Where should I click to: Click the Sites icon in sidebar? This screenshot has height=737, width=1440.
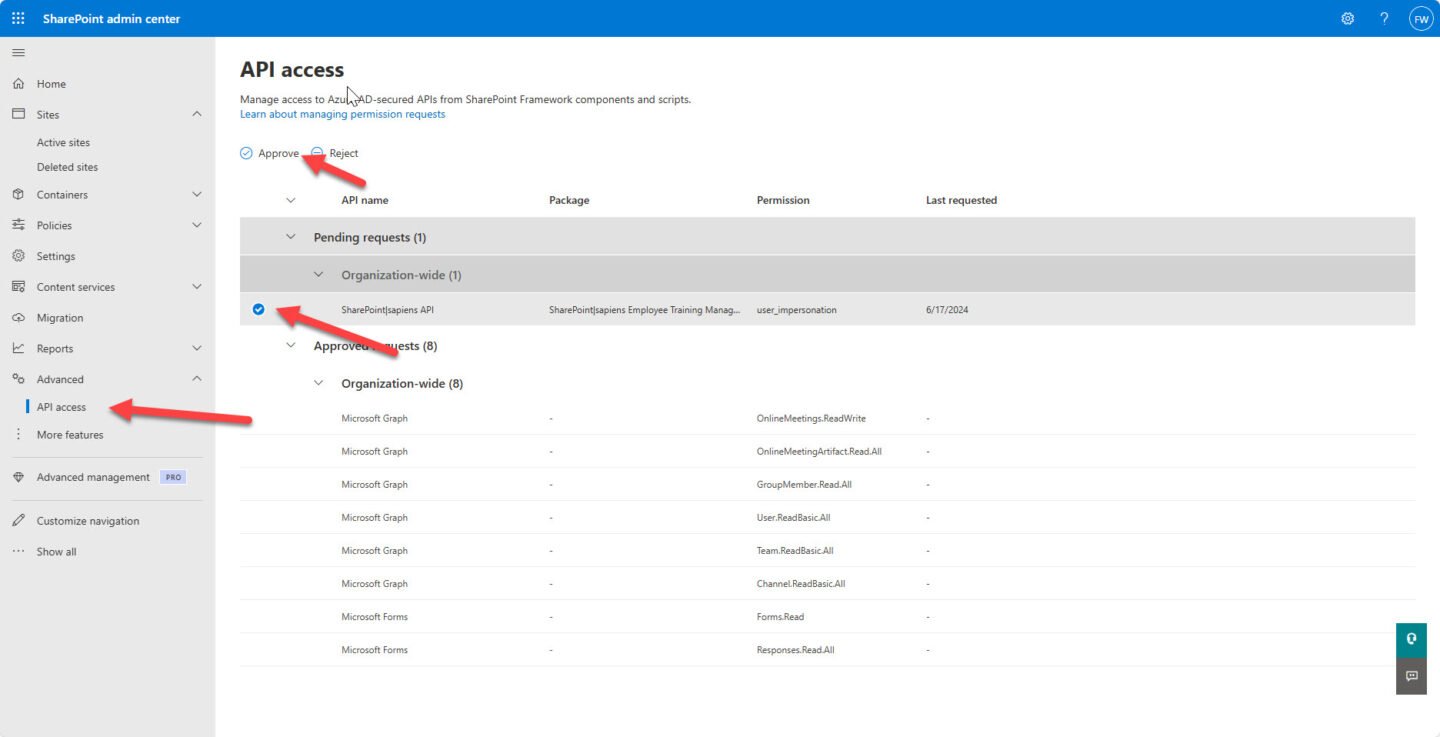(x=18, y=114)
